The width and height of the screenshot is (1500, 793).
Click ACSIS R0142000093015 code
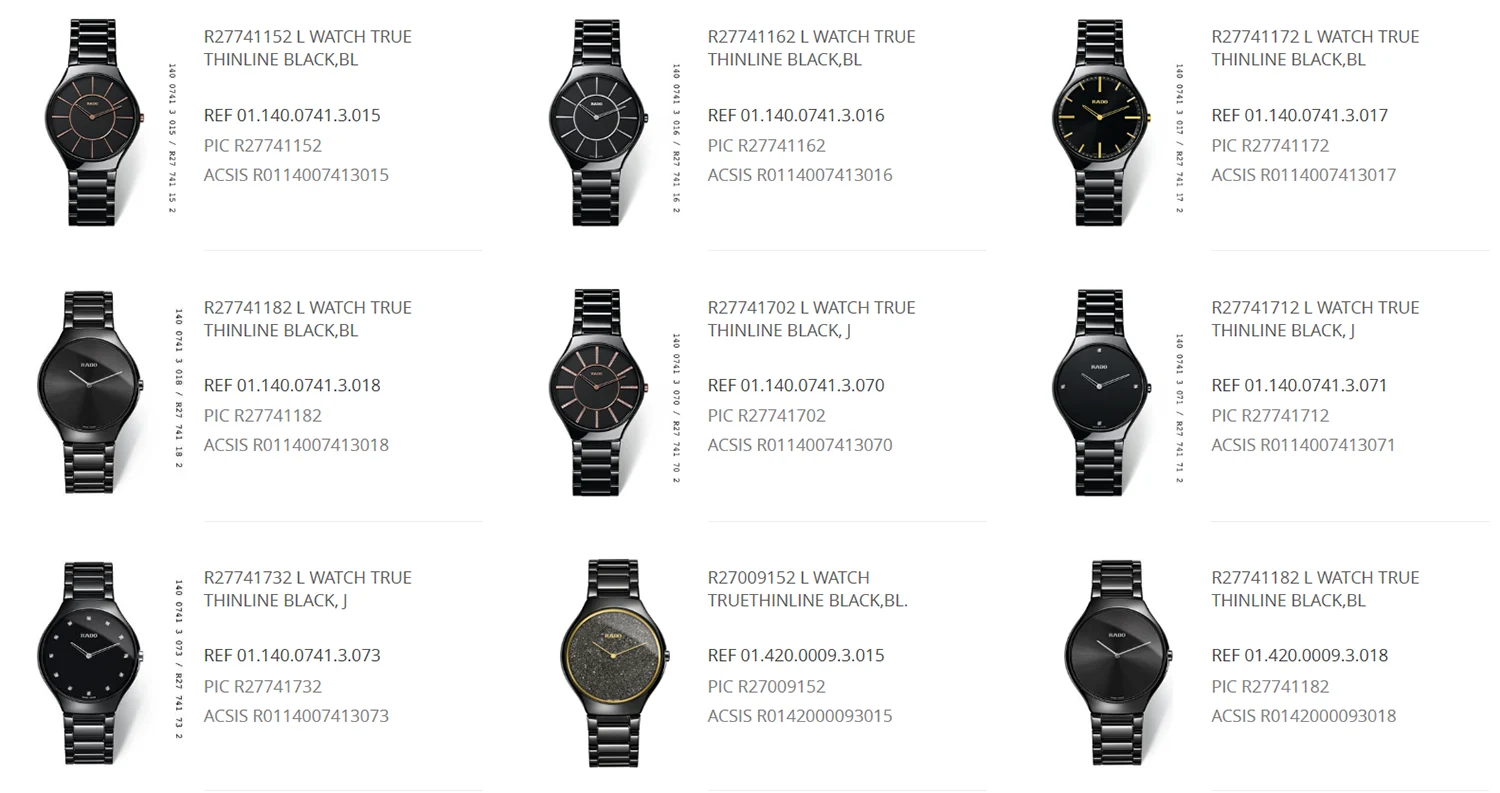800,716
